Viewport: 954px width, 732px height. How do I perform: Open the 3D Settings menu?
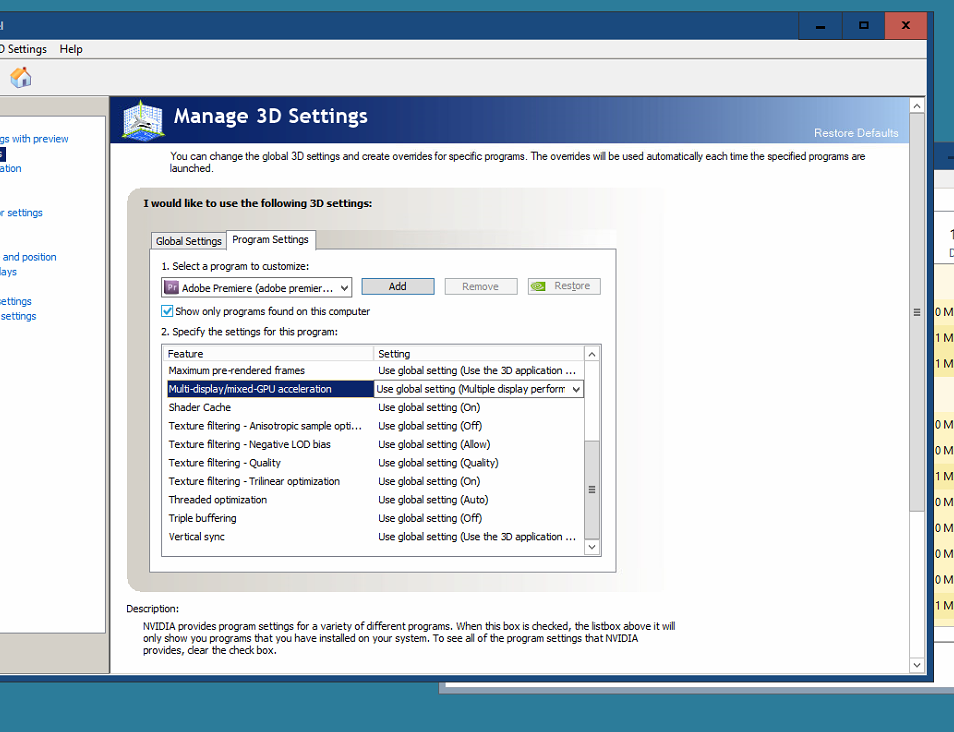click(x=23, y=49)
